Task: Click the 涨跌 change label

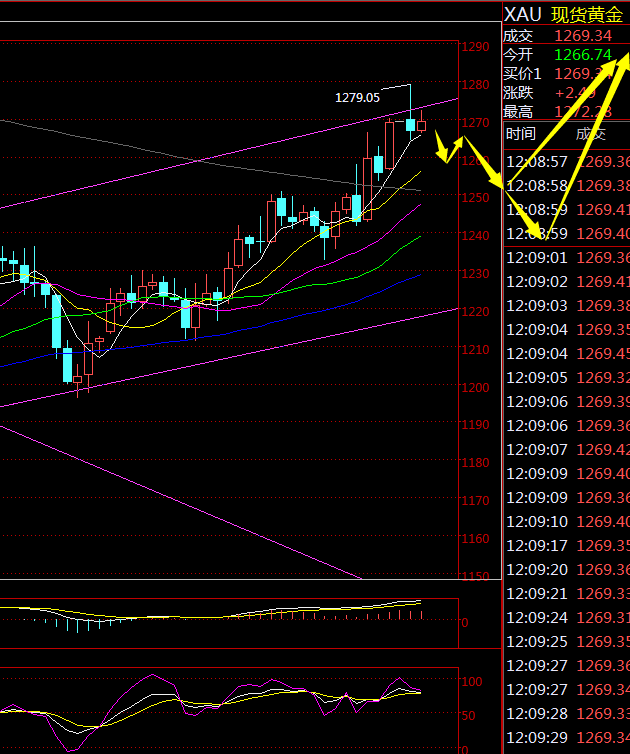Action: [x=518, y=92]
